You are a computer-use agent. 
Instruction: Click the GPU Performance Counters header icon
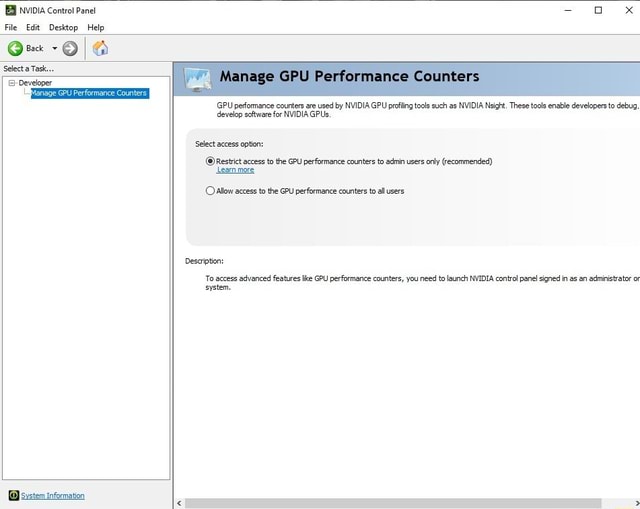click(x=196, y=78)
